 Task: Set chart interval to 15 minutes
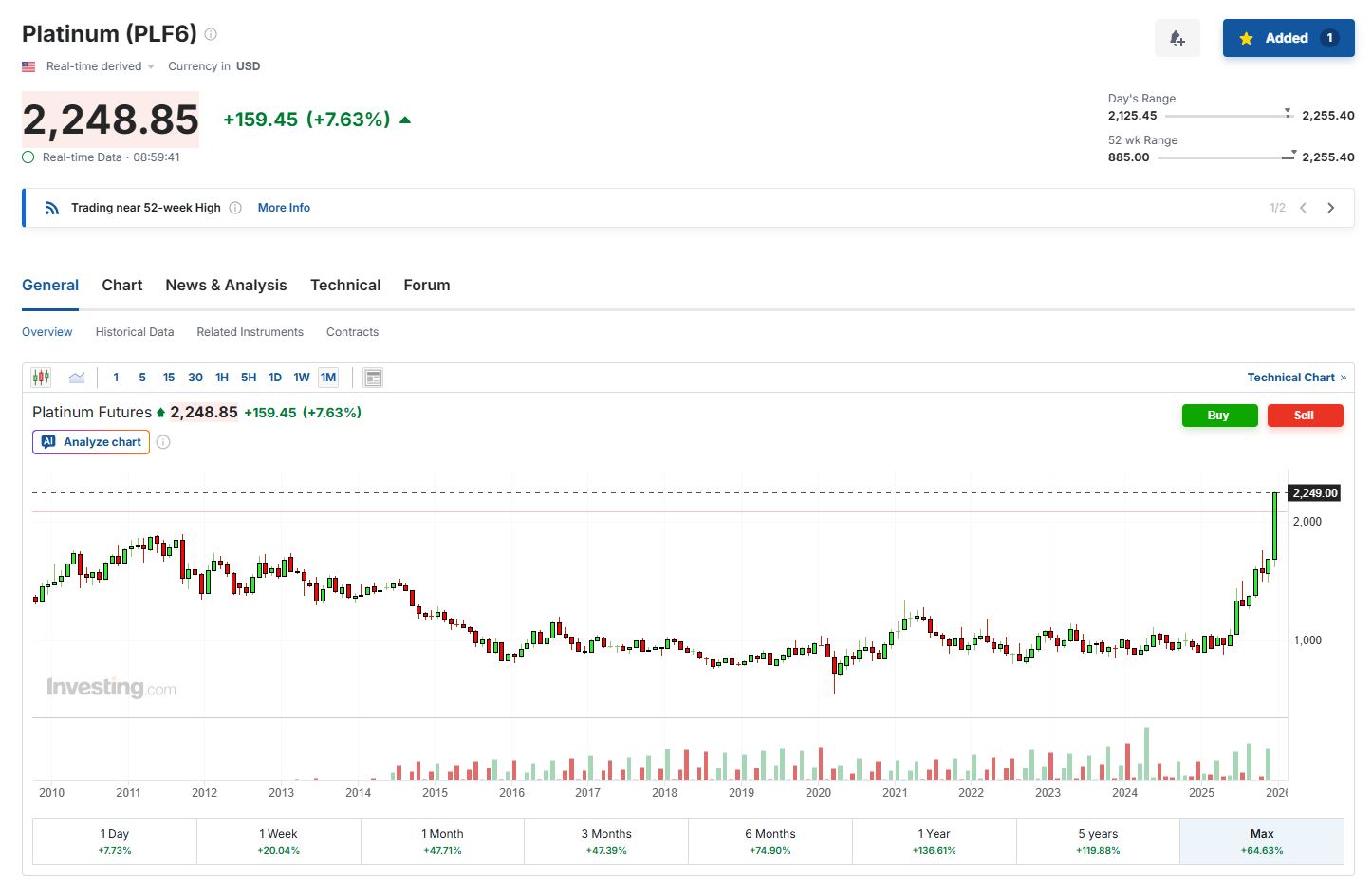[x=169, y=378]
